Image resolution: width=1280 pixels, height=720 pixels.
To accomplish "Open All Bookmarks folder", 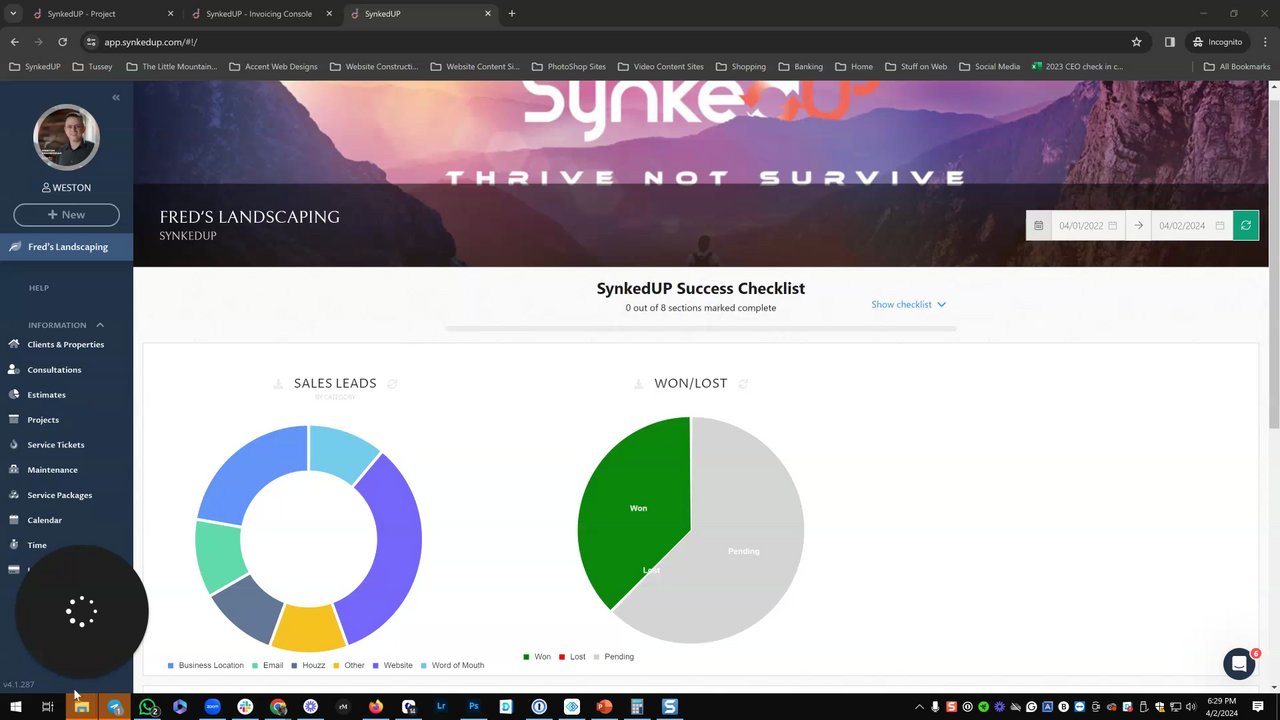I will click(x=1237, y=66).
